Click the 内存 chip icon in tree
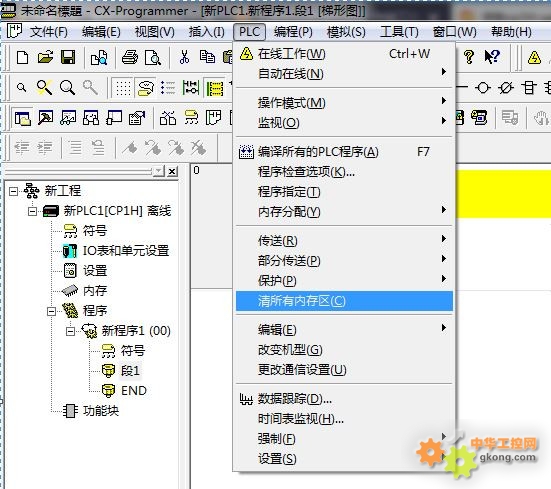This screenshot has height=489, width=551. click(x=70, y=291)
